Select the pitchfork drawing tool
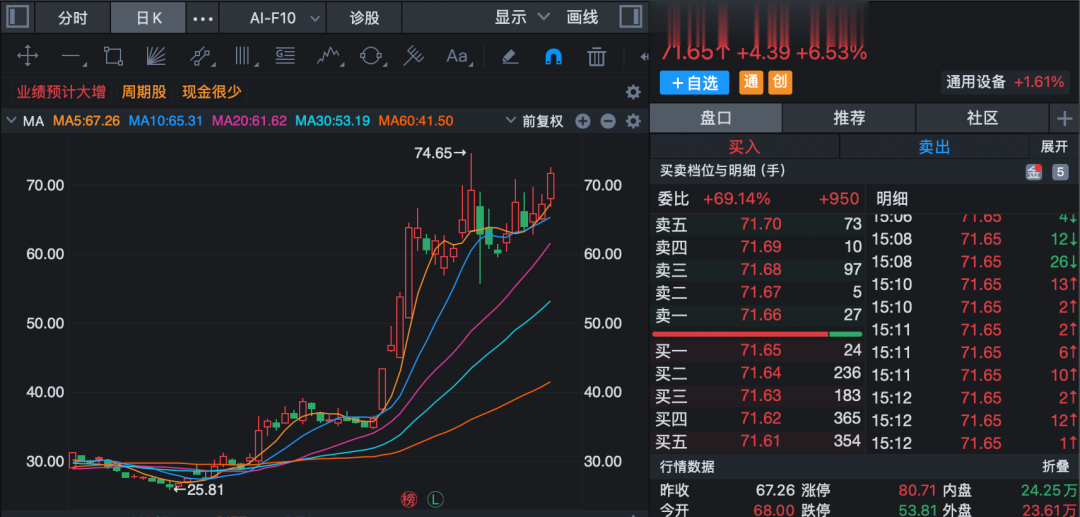The width and height of the screenshot is (1080, 517). click(x=413, y=56)
